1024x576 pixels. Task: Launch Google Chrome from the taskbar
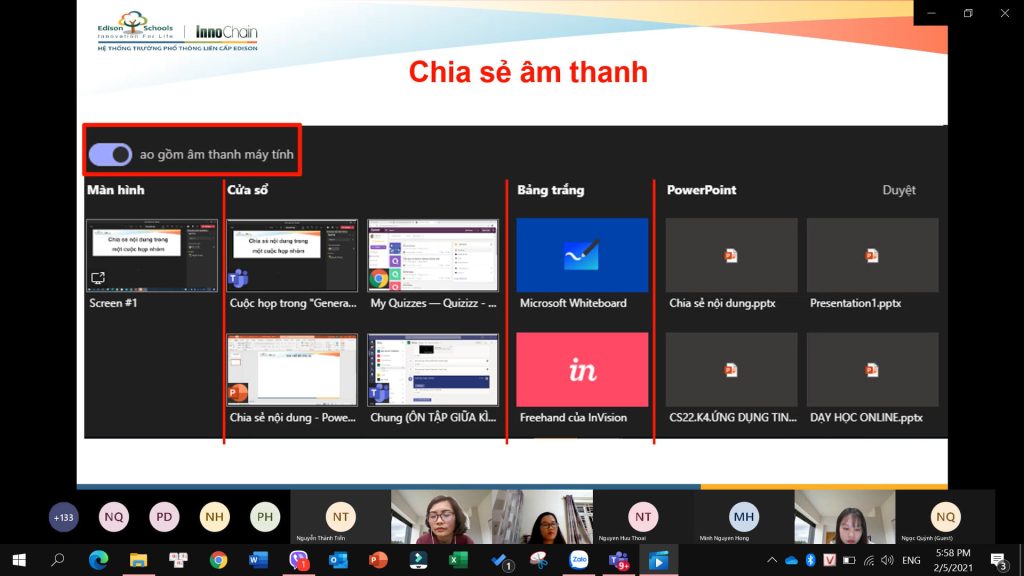tap(218, 560)
